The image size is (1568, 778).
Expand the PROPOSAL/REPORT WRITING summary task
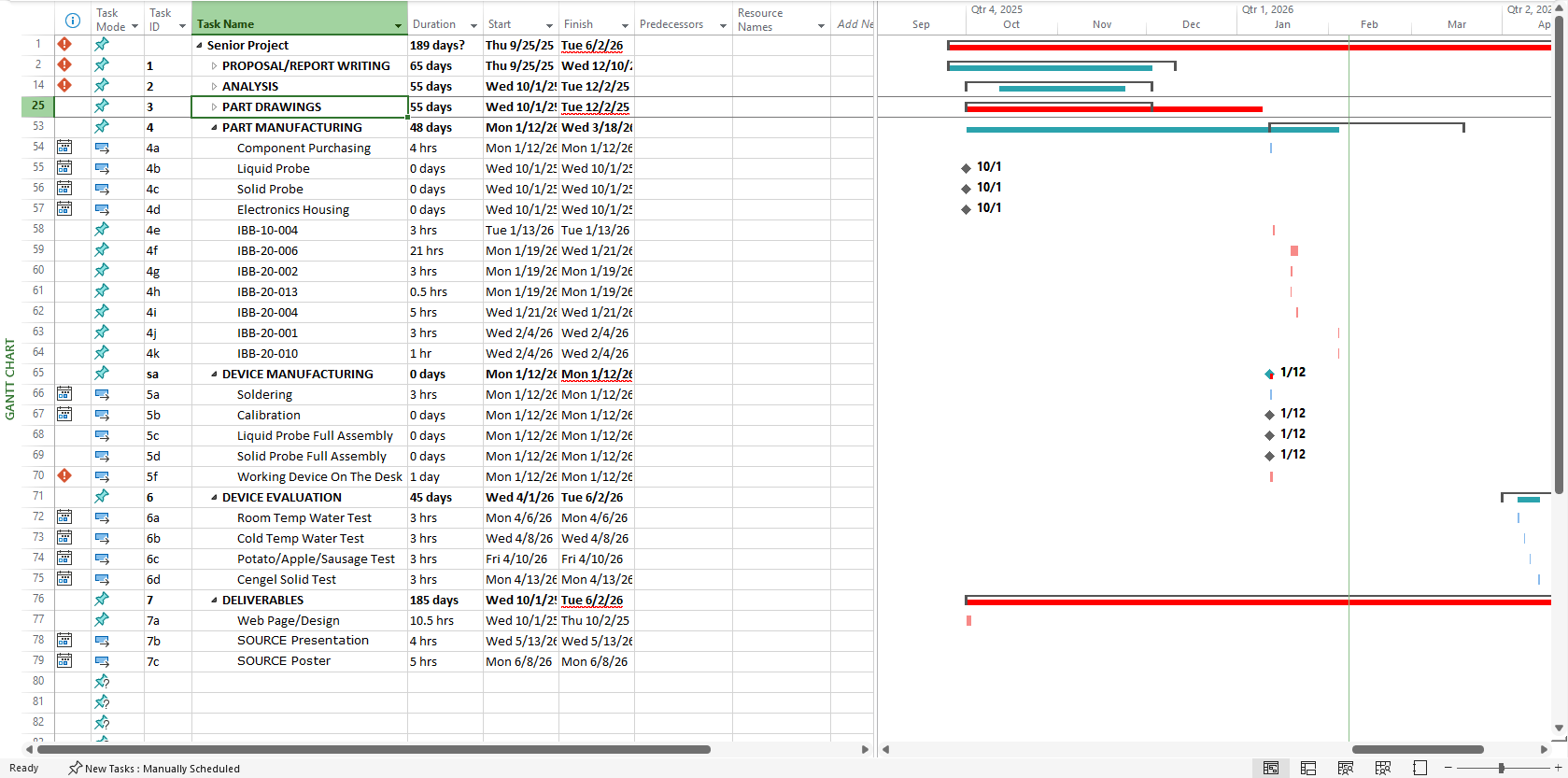[214, 66]
